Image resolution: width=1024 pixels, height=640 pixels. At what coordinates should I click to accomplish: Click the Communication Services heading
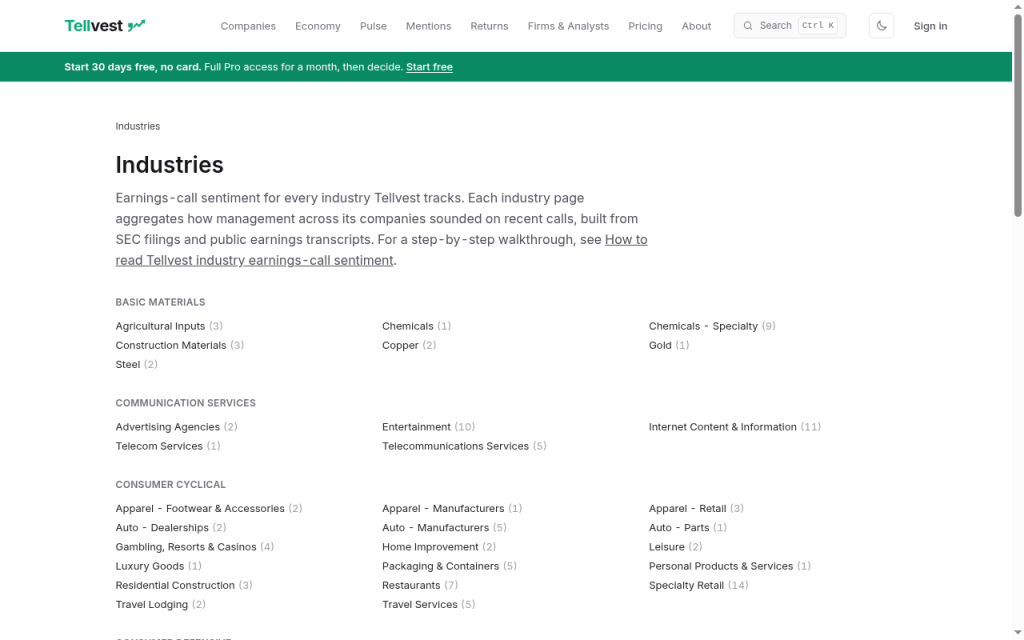click(185, 404)
